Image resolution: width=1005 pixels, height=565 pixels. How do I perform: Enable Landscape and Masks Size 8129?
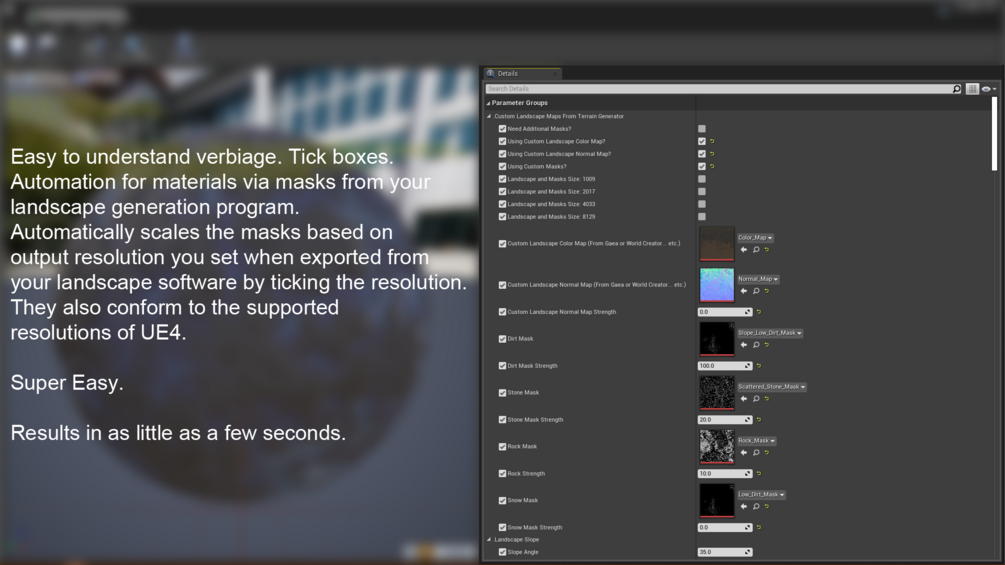click(702, 217)
